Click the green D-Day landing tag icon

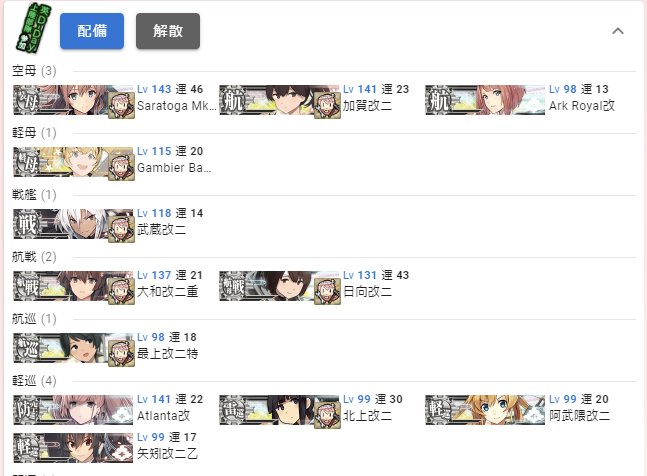(33, 28)
